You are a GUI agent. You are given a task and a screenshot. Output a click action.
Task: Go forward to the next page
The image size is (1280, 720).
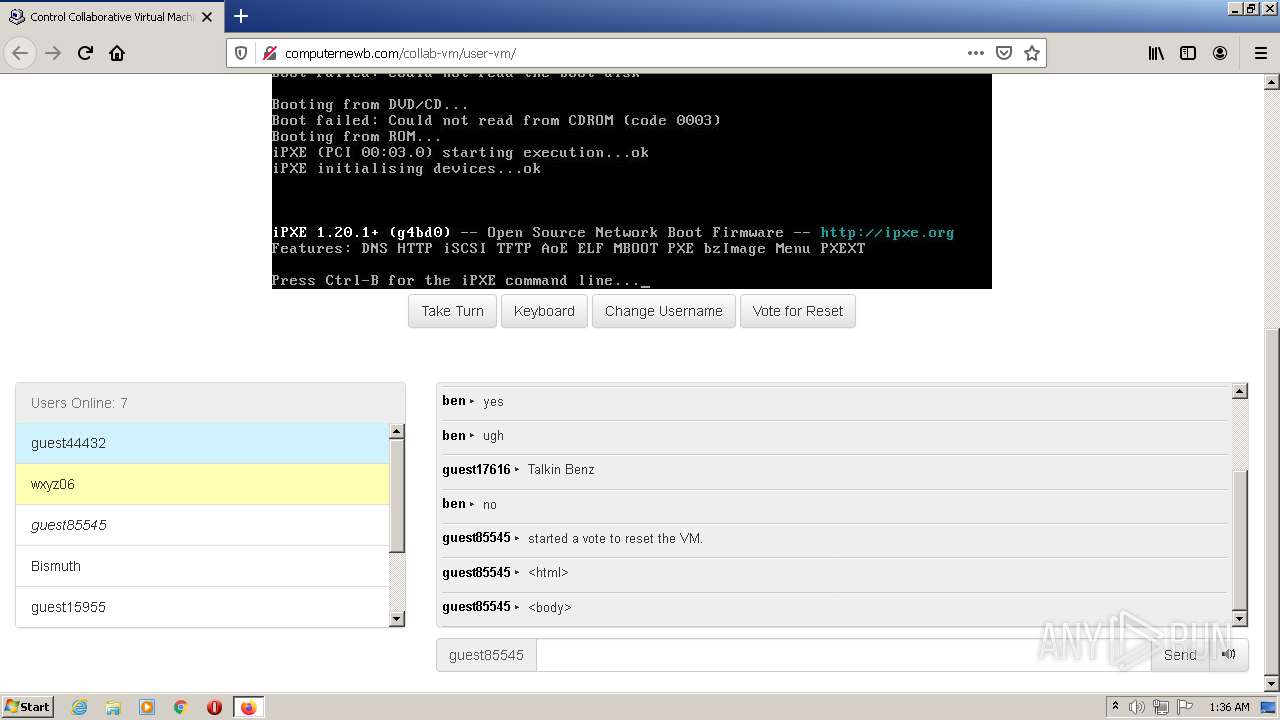tap(53, 53)
